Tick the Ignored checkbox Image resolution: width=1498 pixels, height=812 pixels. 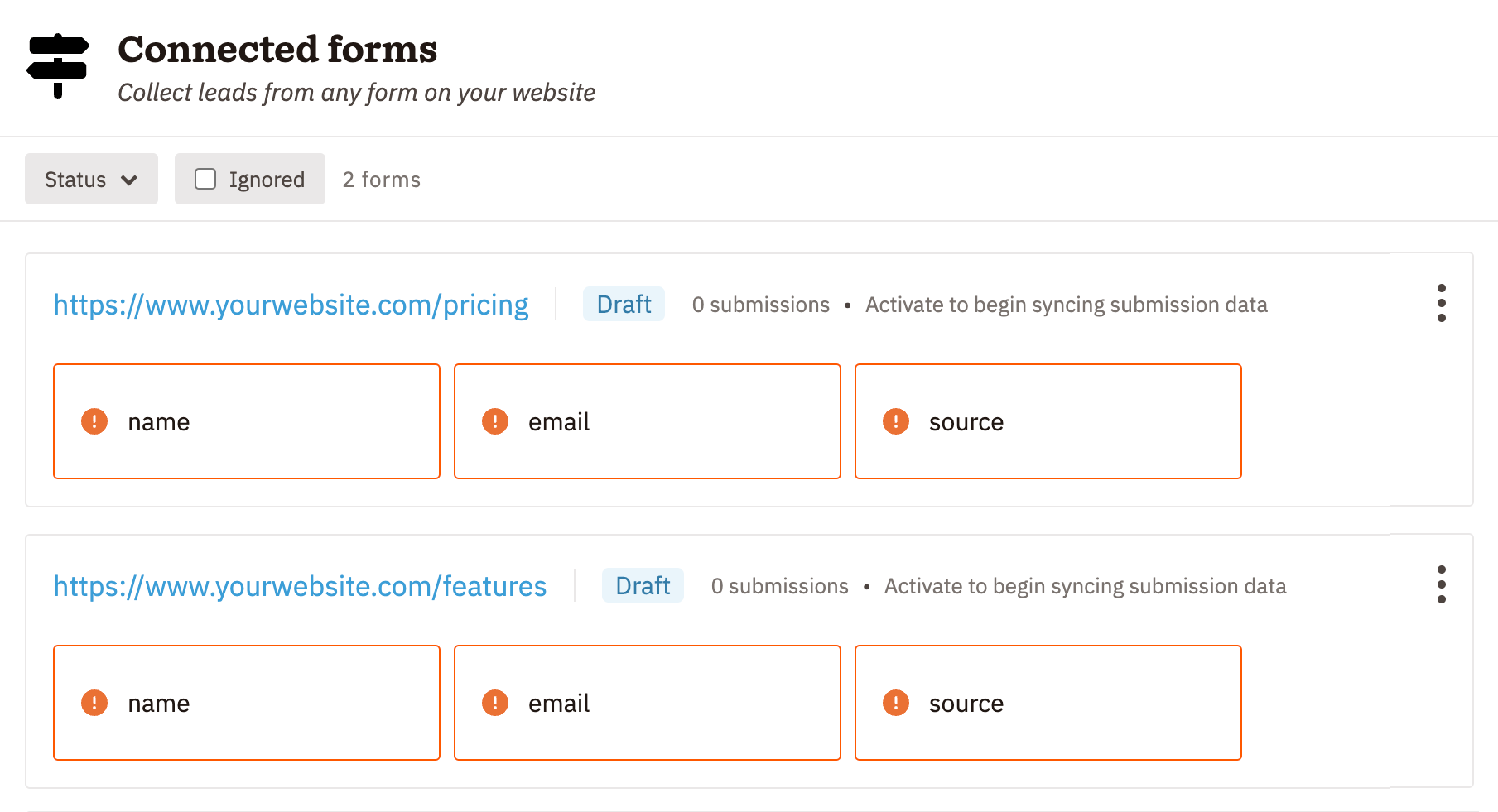(x=205, y=179)
